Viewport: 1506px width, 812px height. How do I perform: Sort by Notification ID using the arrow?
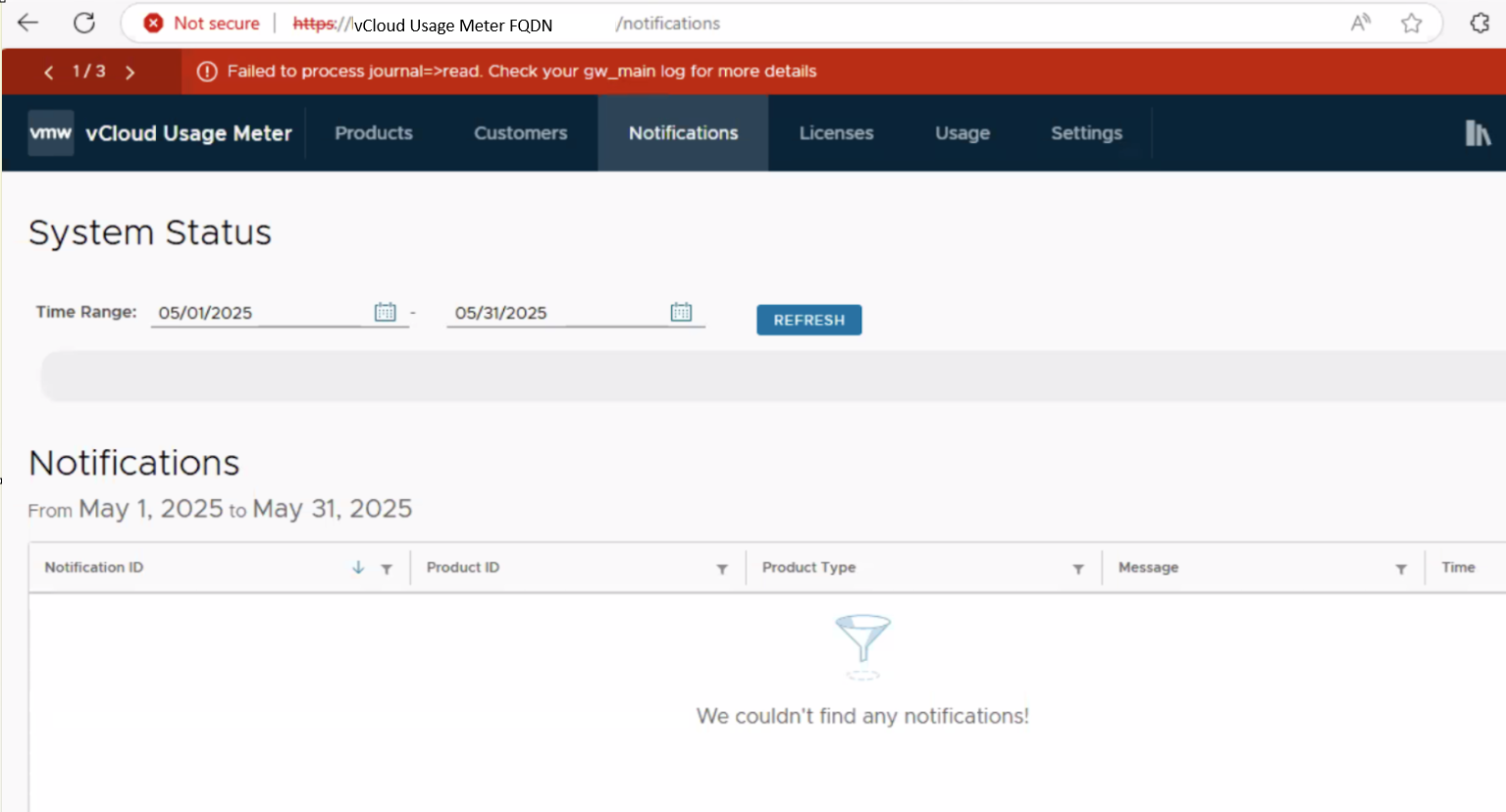point(358,567)
